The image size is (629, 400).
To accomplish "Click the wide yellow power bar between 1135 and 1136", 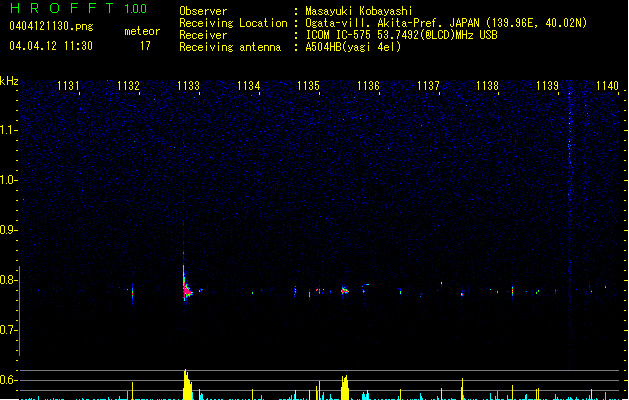I will (344, 388).
